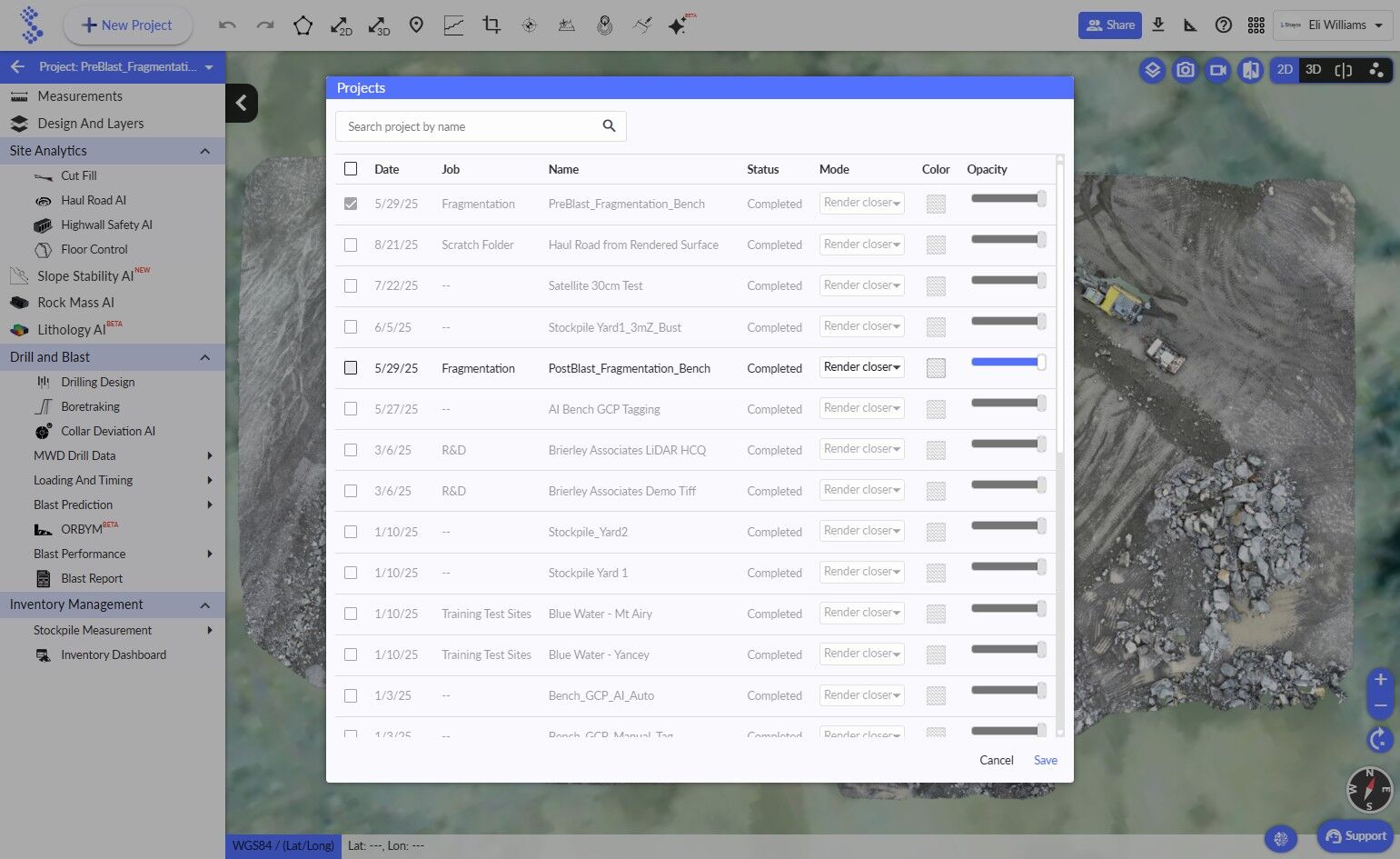Toggle the select-all checkbox in header
The image size is (1400, 859).
click(351, 169)
